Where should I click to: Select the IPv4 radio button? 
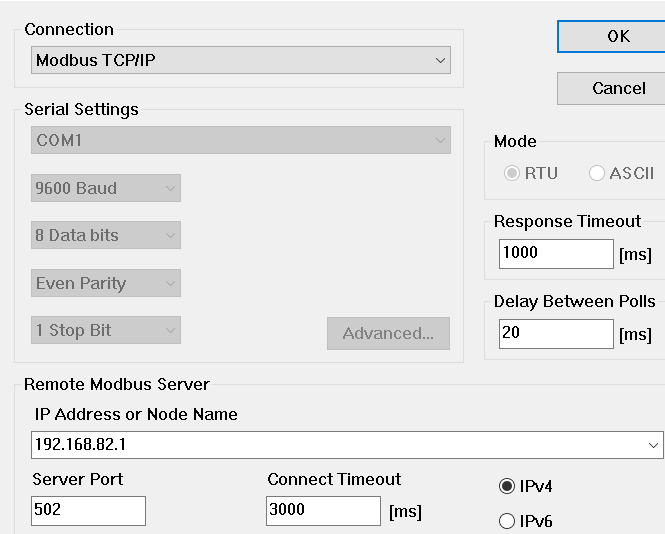pyautogui.click(x=506, y=486)
